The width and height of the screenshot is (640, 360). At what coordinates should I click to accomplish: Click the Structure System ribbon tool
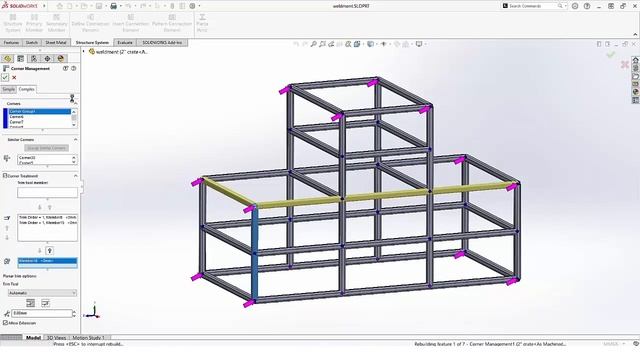tap(13, 23)
